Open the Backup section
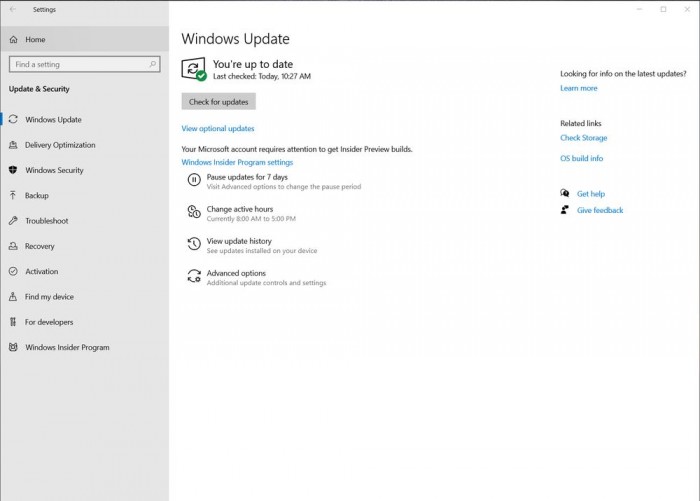 pos(84,195)
